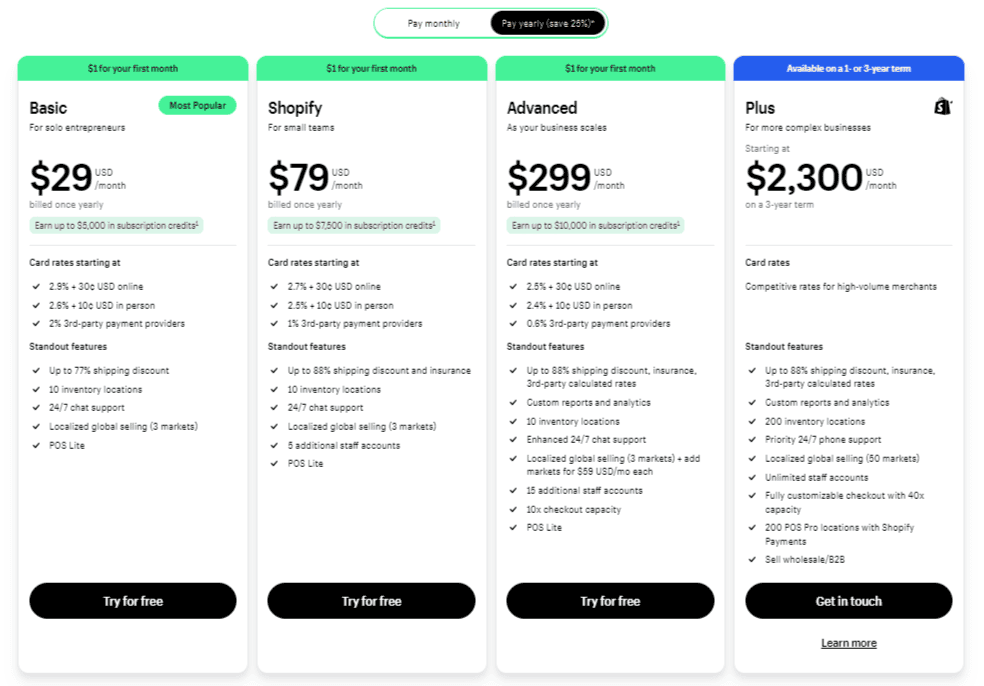The height and width of the screenshot is (686, 984).
Task: Click Get in touch for Plus plan
Action: (848, 601)
